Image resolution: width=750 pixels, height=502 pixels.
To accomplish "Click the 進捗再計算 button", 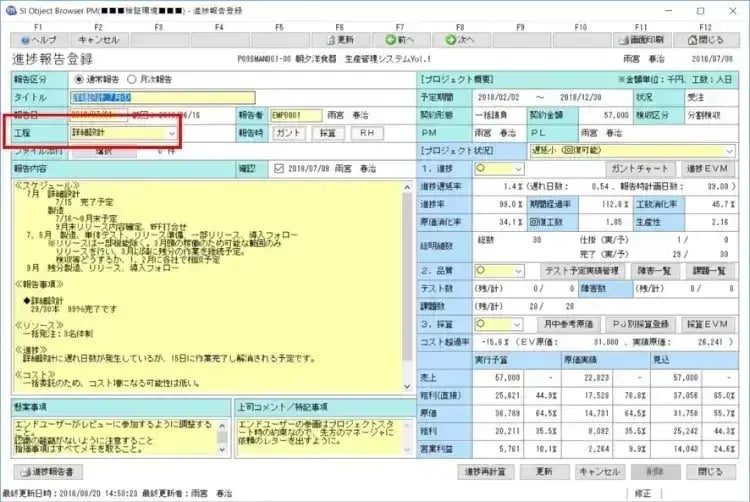I will [x=486, y=471].
